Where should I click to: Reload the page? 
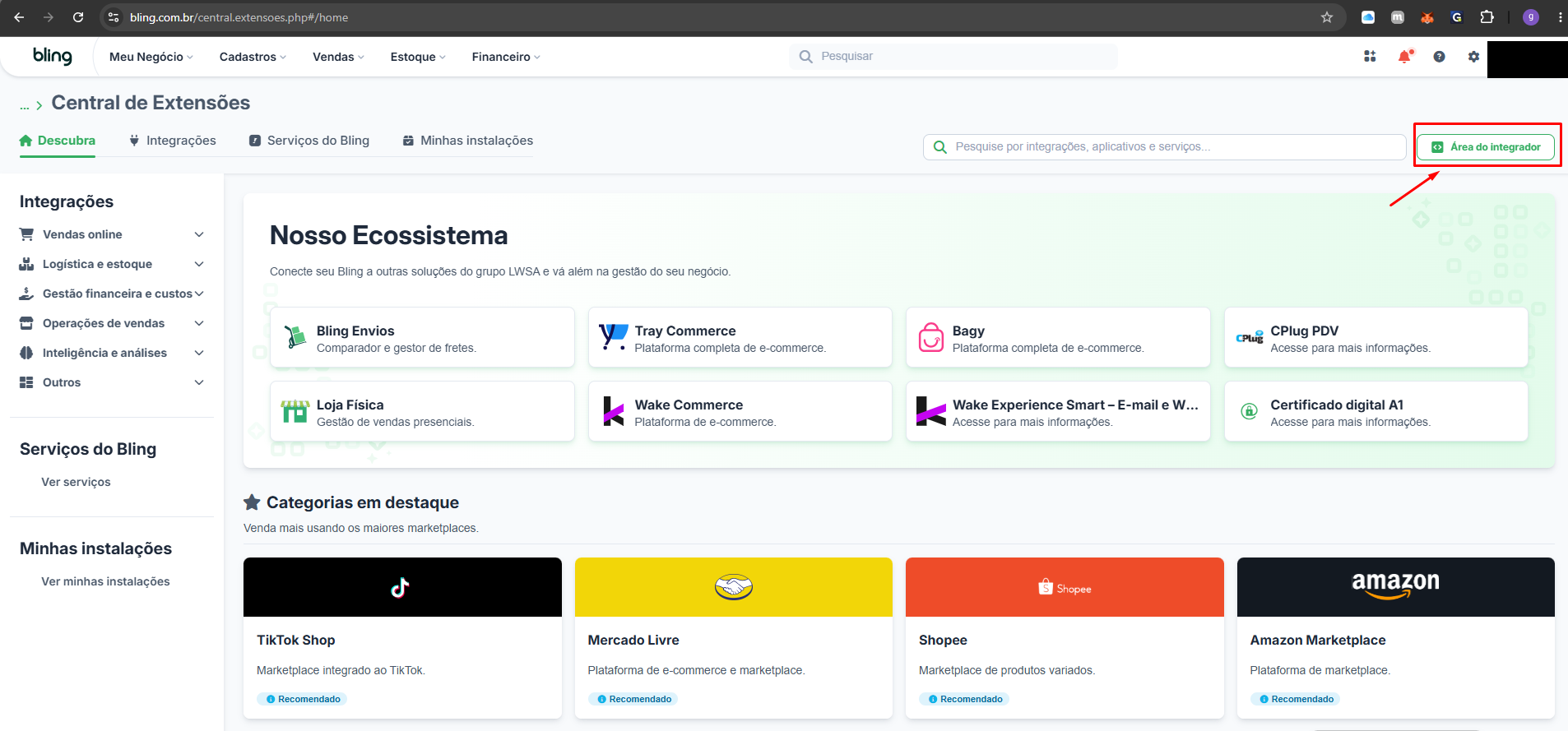(78, 17)
